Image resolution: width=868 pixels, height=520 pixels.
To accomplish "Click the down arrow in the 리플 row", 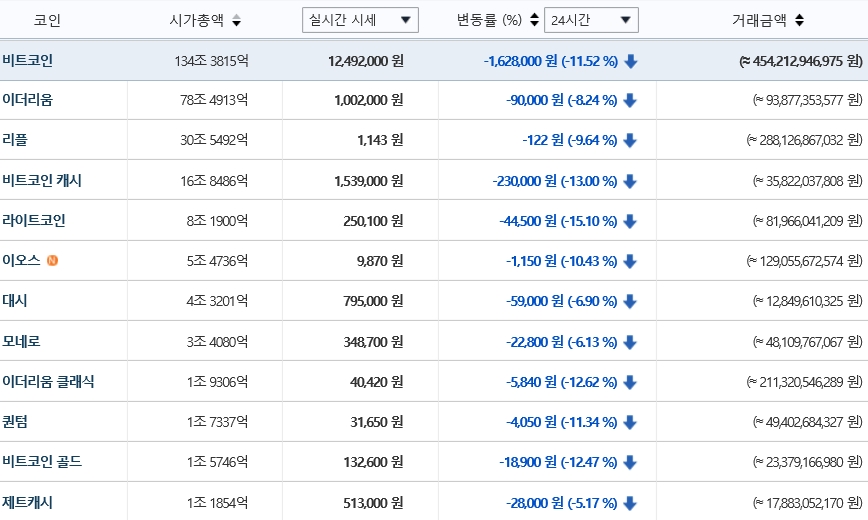I will click(x=630, y=141).
